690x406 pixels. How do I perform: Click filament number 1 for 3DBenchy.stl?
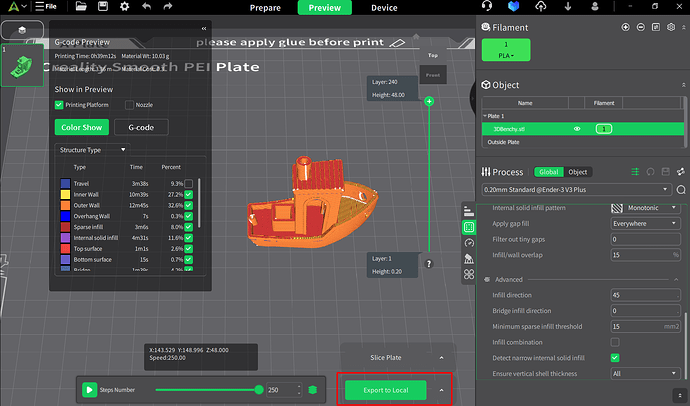click(604, 129)
